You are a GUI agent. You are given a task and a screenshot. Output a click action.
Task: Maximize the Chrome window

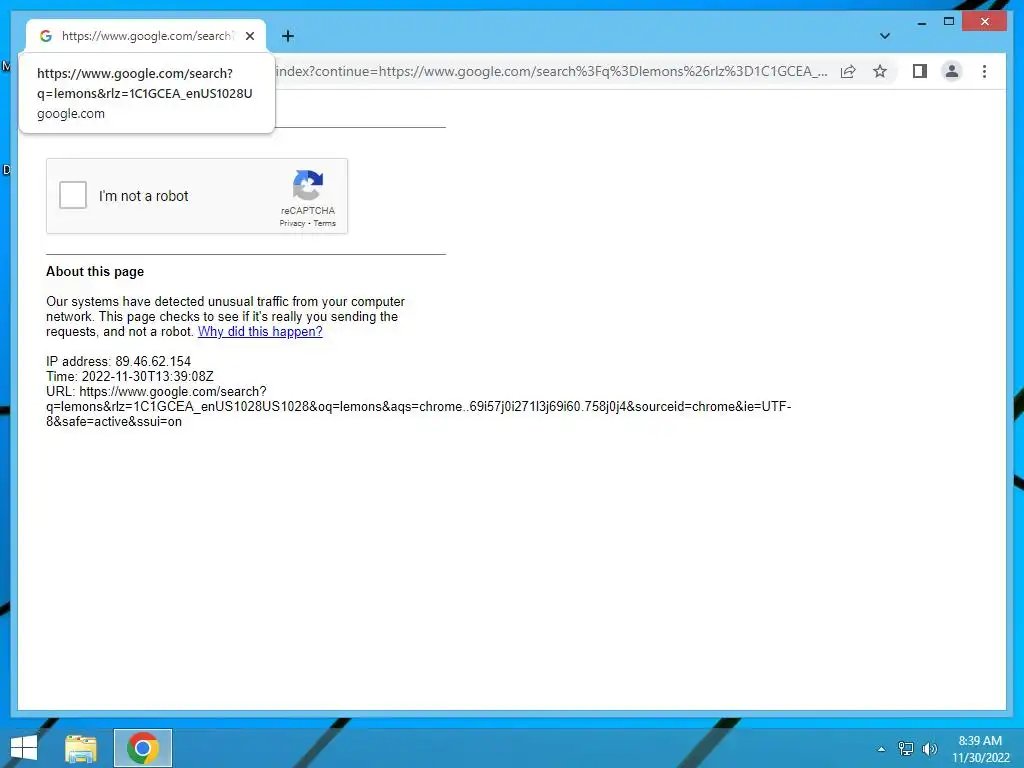pos(949,22)
